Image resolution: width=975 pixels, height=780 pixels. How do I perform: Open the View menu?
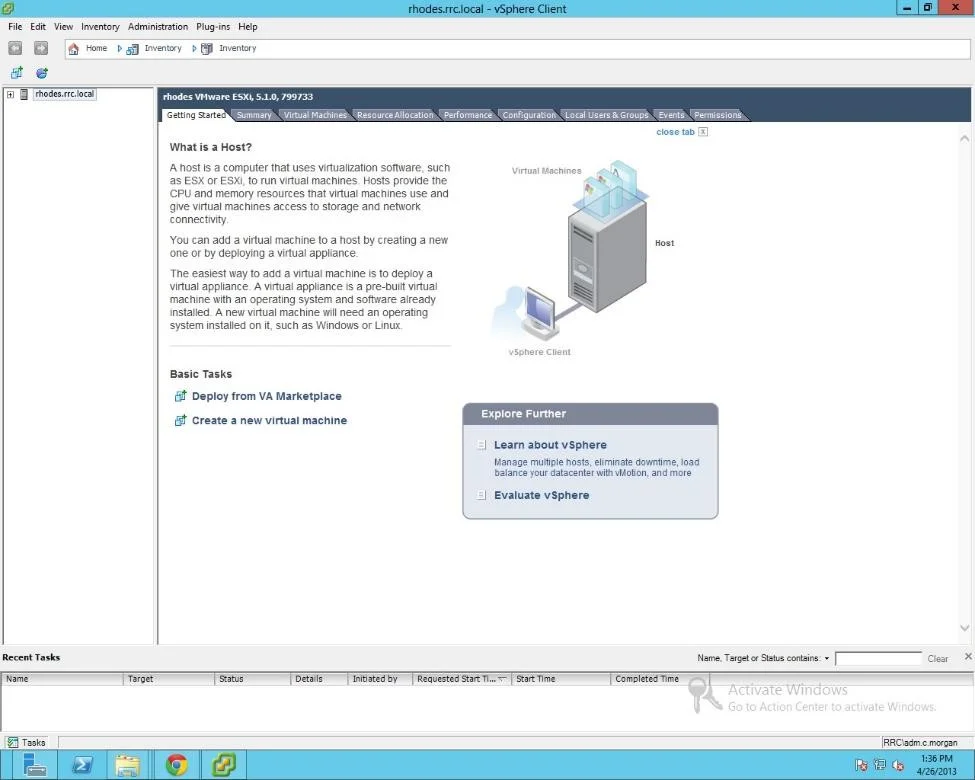pyautogui.click(x=63, y=27)
